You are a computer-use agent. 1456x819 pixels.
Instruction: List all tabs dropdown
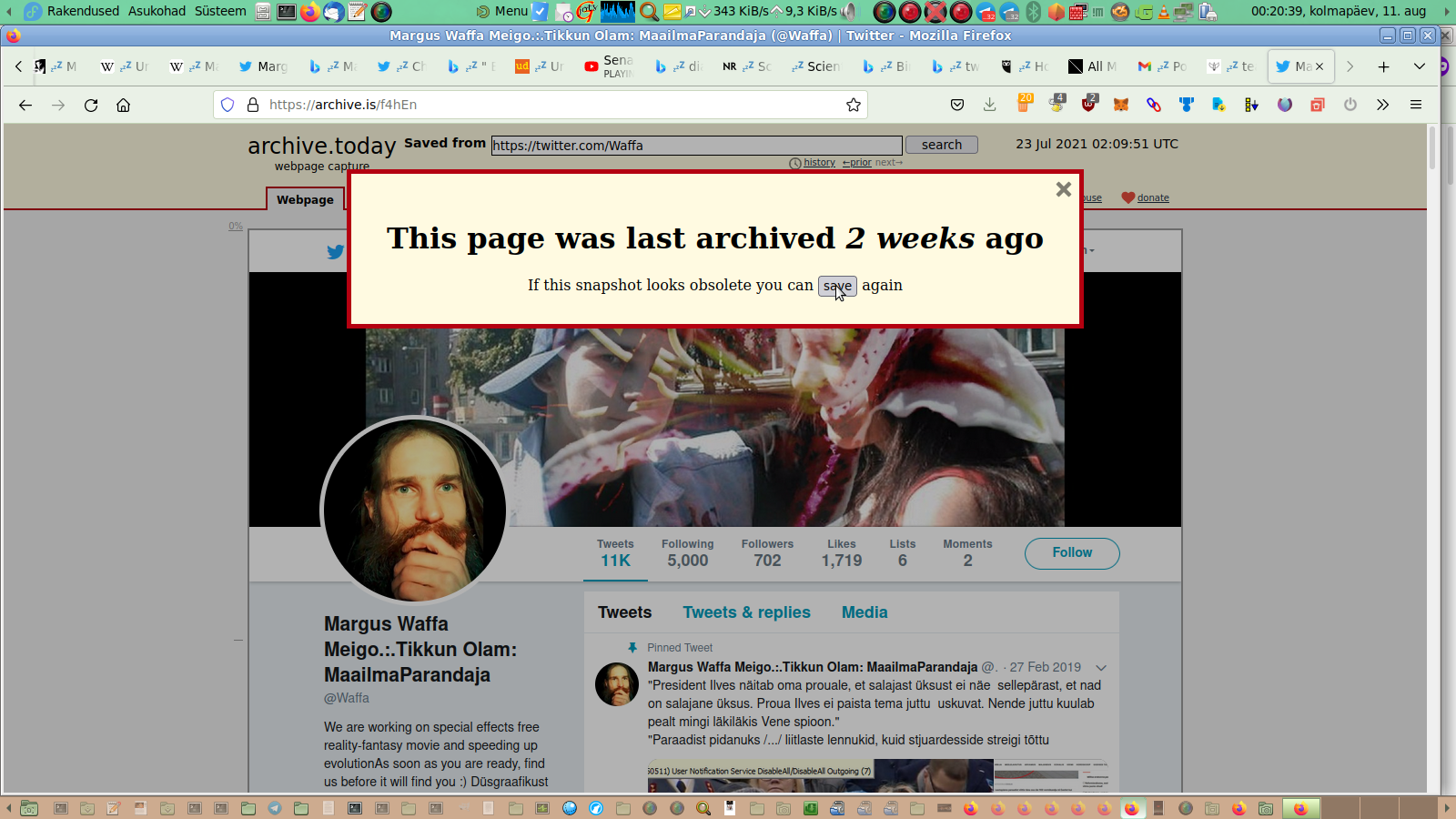click(1419, 66)
